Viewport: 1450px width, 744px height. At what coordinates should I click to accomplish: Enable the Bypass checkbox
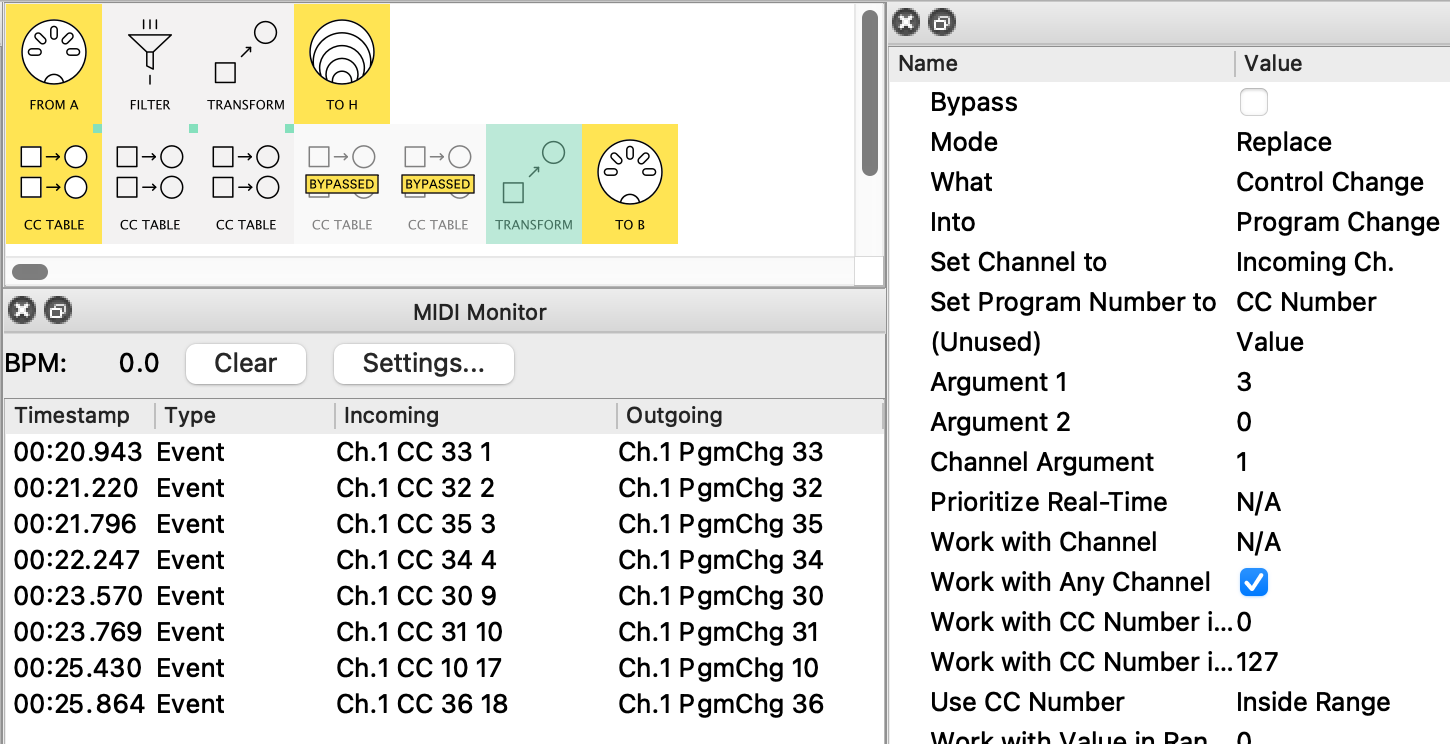point(1253,102)
